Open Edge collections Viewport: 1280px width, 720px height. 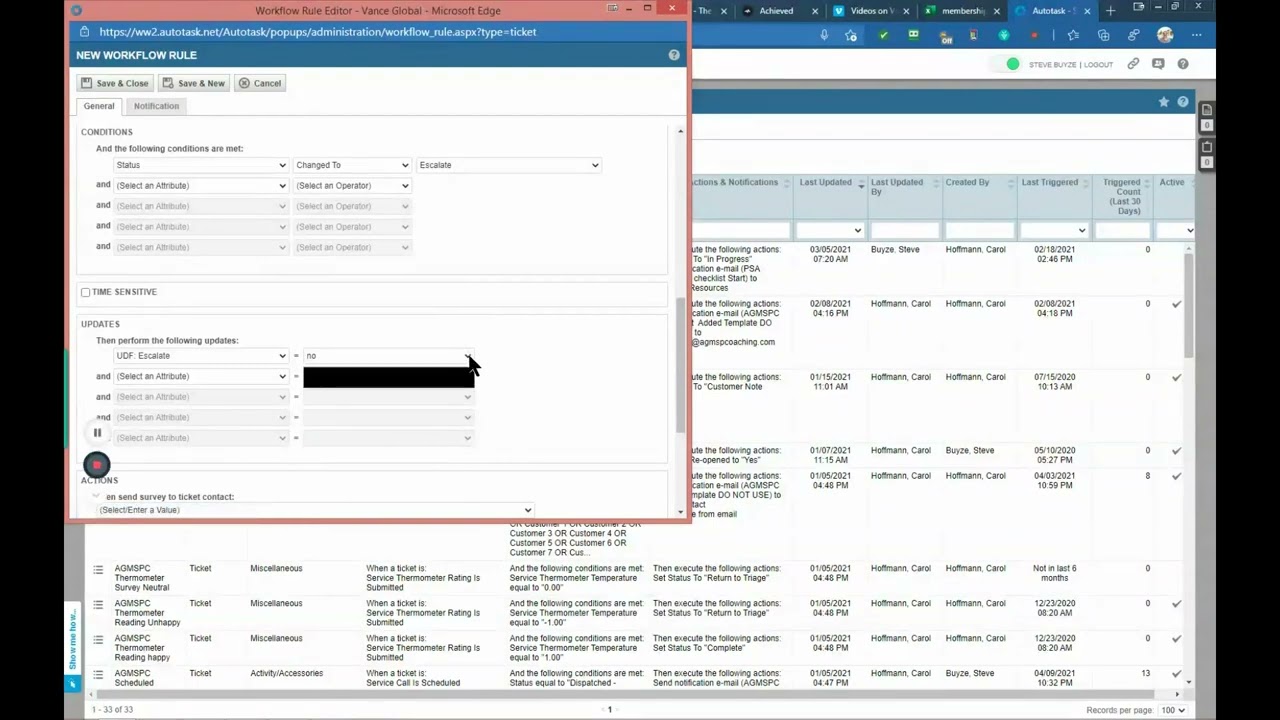click(x=1103, y=36)
